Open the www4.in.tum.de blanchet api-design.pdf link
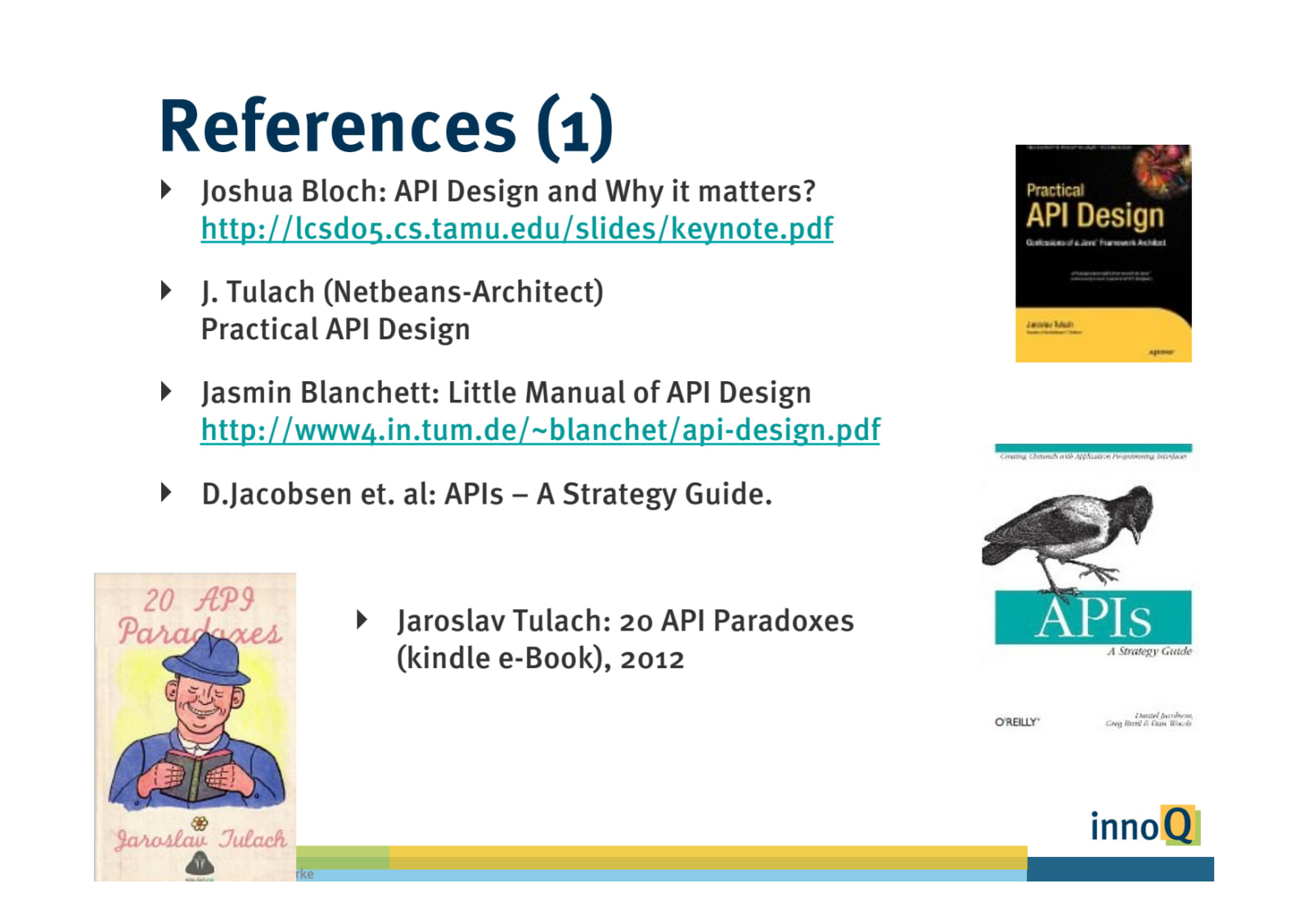The width and height of the screenshot is (1309, 924). tap(541, 430)
